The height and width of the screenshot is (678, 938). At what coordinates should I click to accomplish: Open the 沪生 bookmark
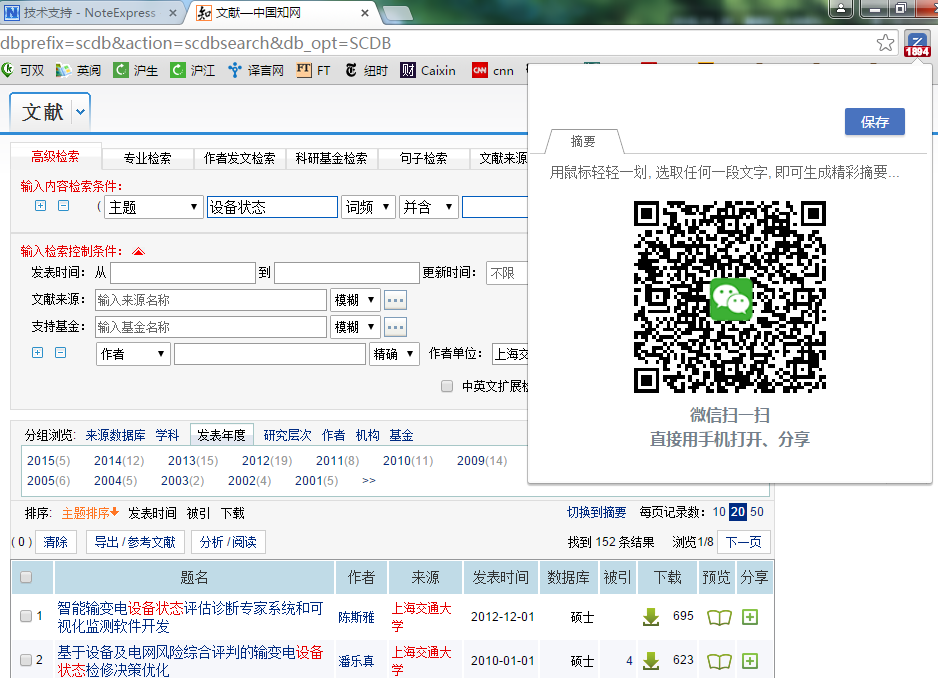[x=136, y=71]
